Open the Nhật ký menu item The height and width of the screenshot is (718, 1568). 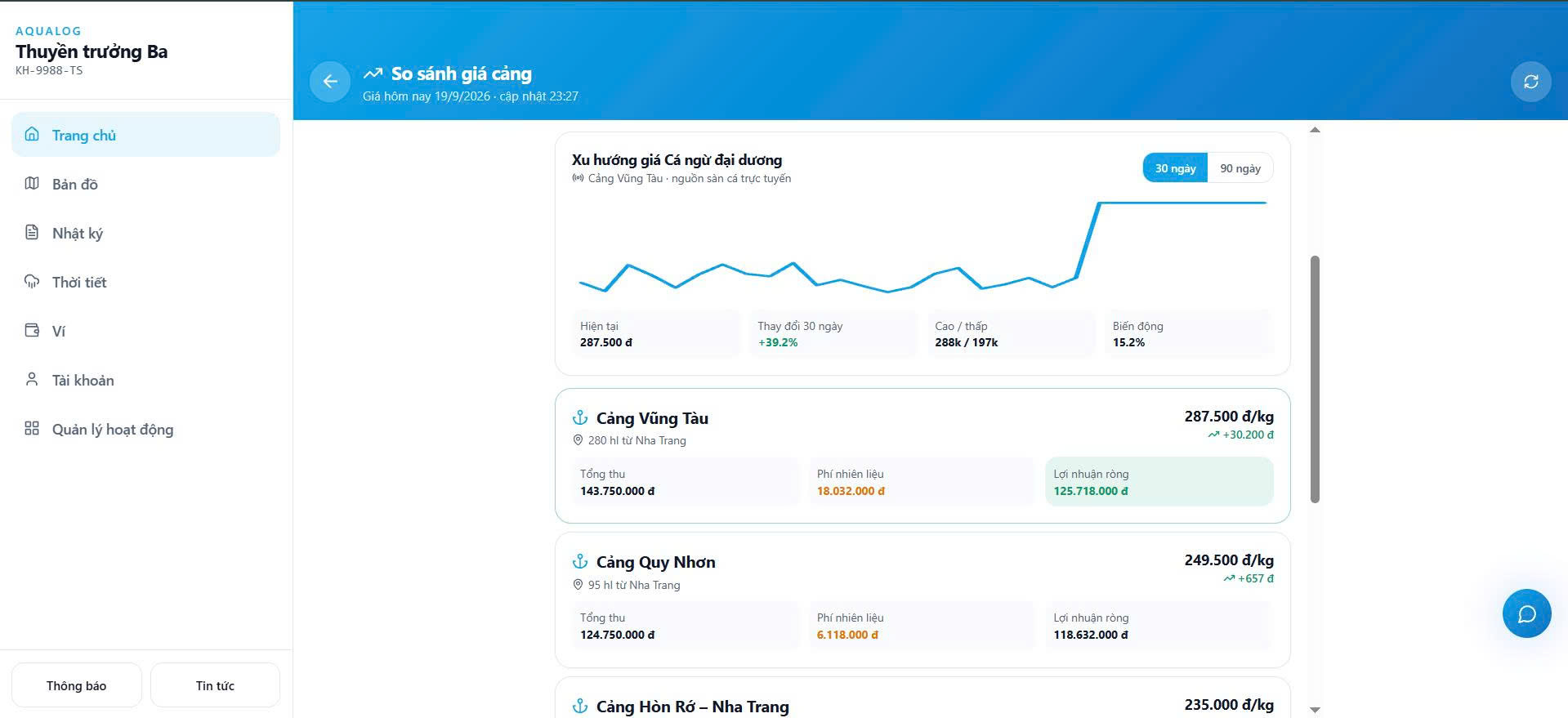click(x=145, y=233)
